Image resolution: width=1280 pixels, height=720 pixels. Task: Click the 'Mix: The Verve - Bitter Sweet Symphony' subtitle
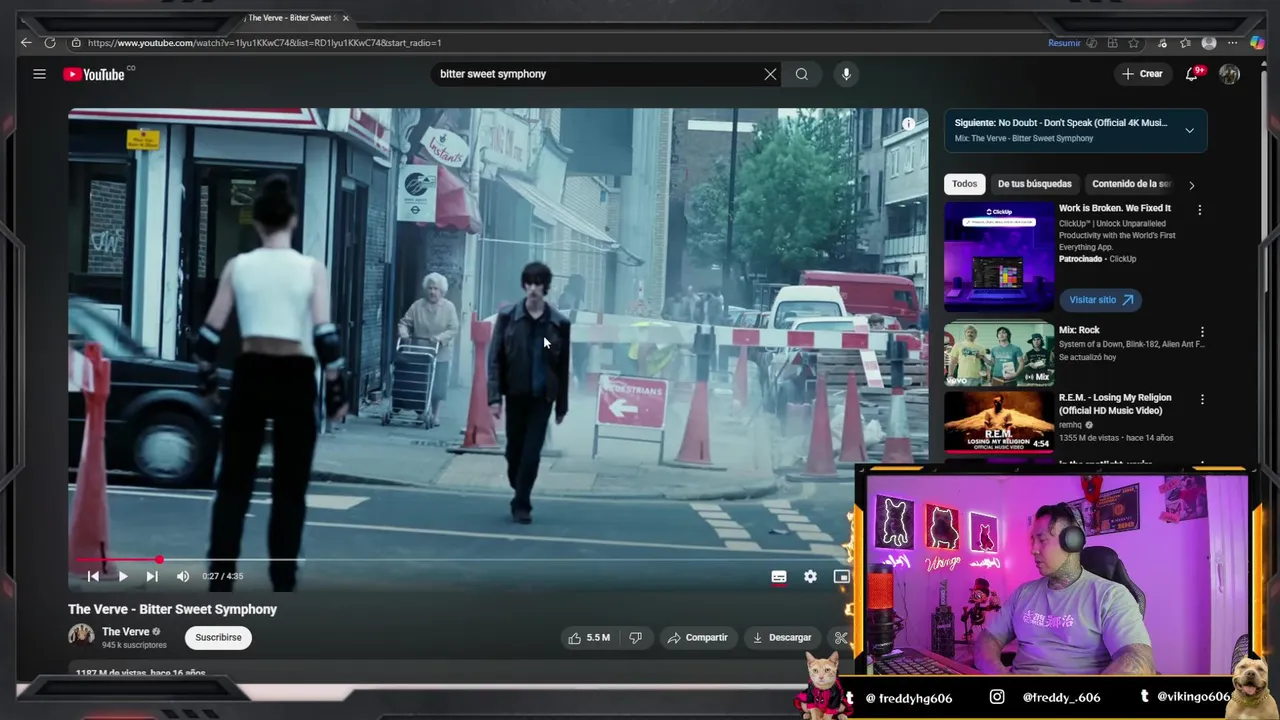[1024, 138]
